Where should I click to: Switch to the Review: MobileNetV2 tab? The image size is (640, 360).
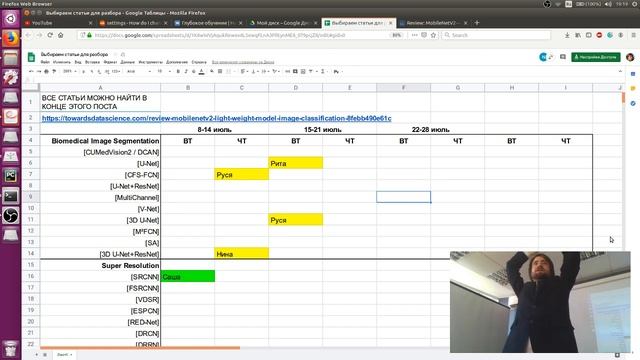click(433, 23)
